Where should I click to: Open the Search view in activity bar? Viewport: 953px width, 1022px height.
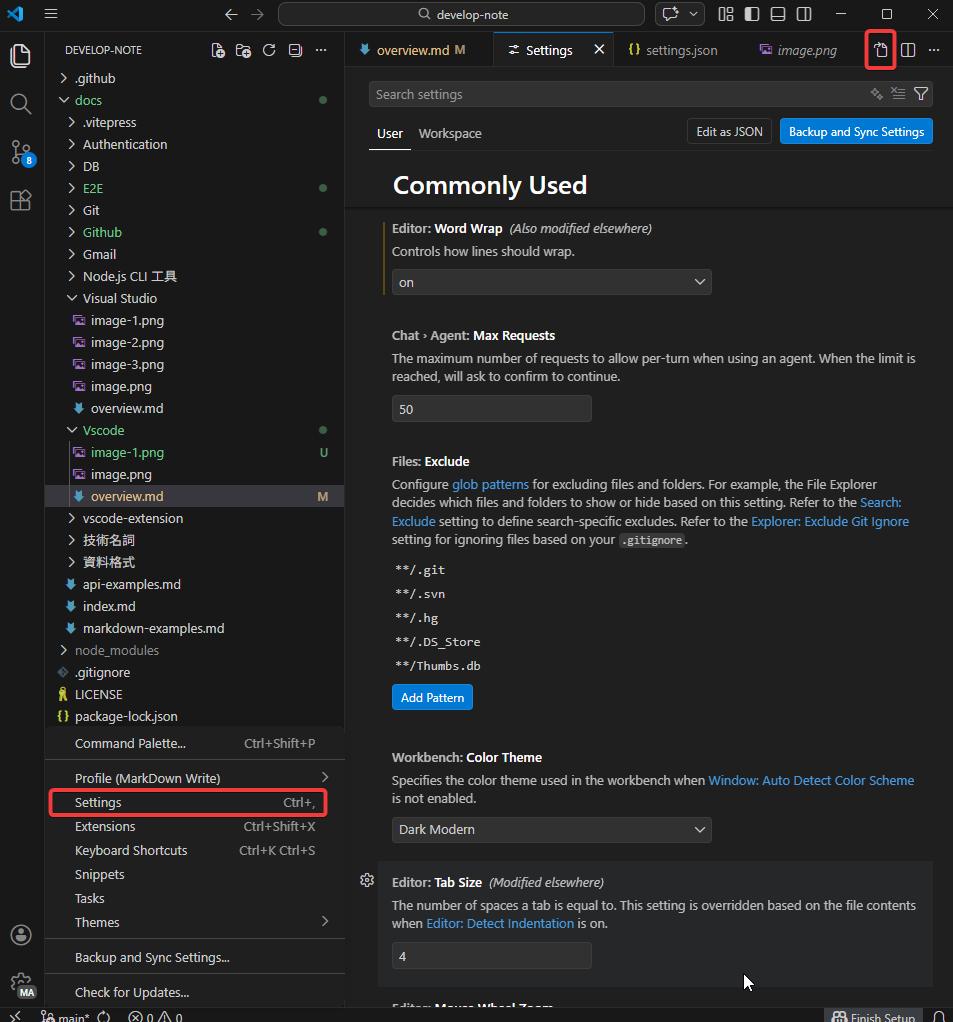click(21, 104)
